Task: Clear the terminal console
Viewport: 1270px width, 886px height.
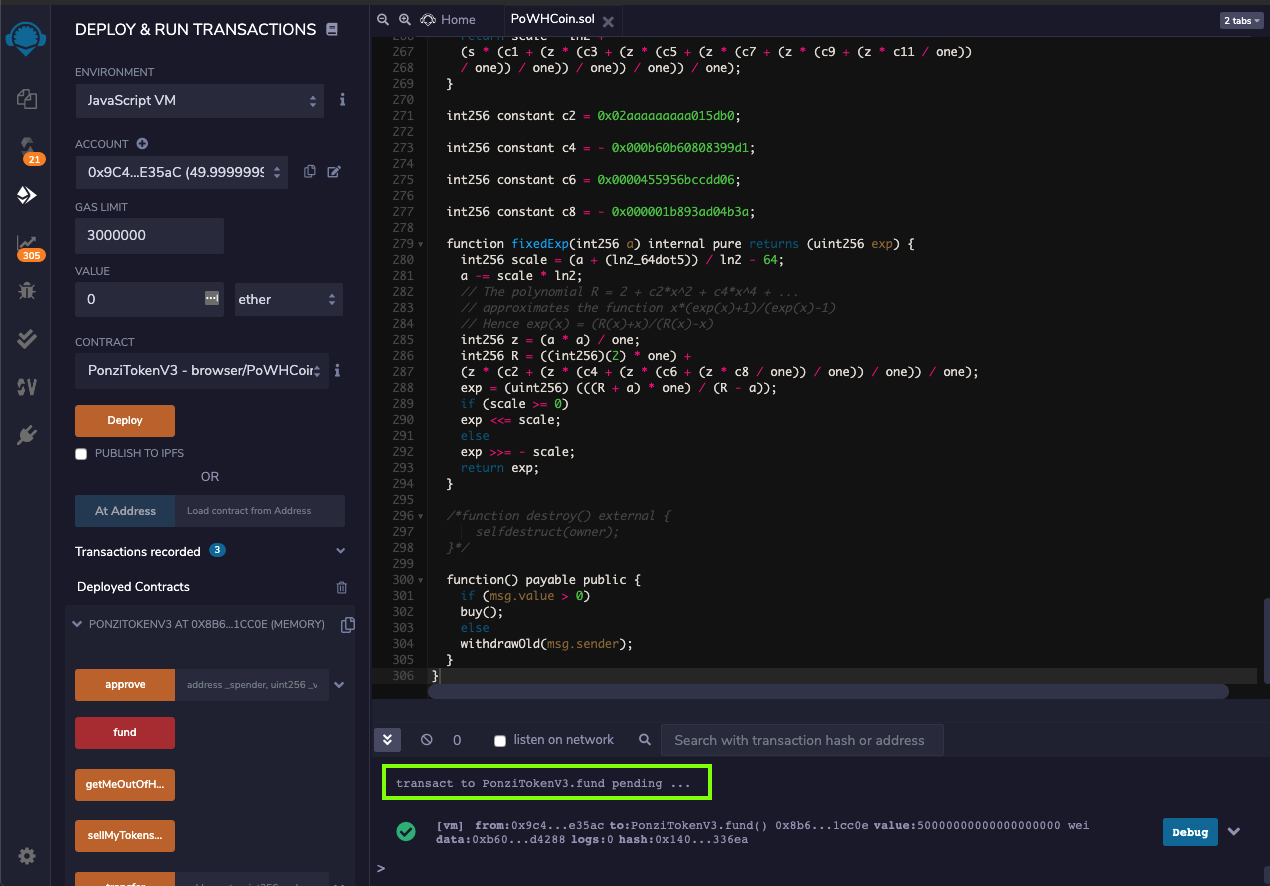Action: [x=427, y=740]
